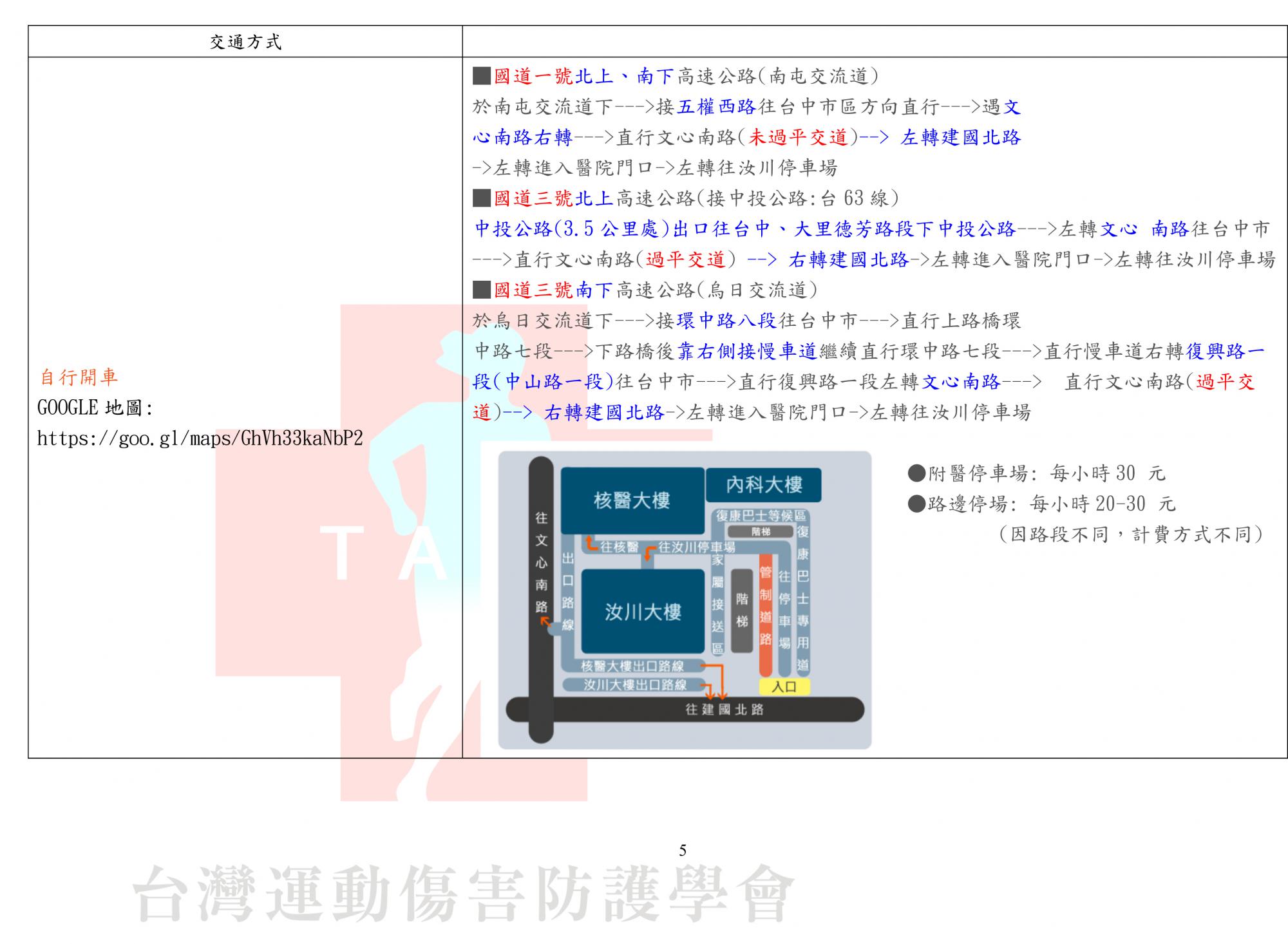Click the 出口路線 vertical label
The height and width of the screenshot is (944, 1288).
(x=567, y=591)
